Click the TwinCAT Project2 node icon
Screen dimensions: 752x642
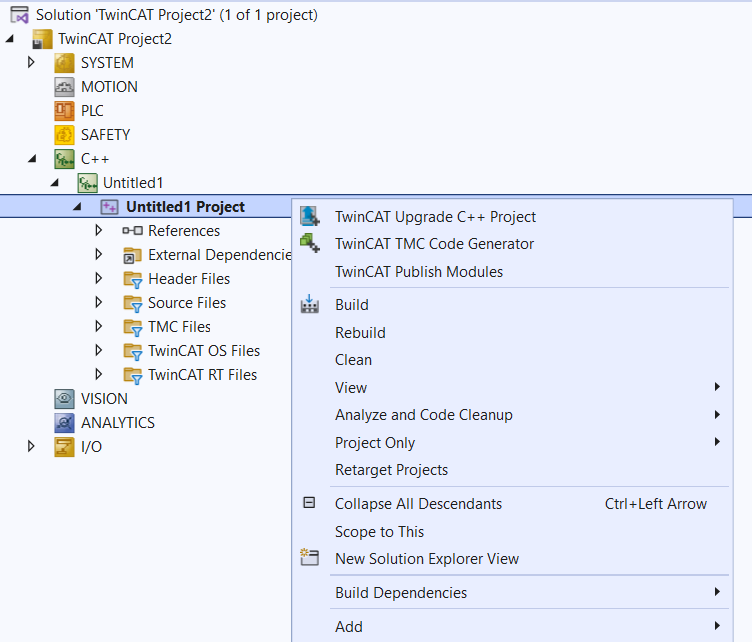click(x=42, y=39)
